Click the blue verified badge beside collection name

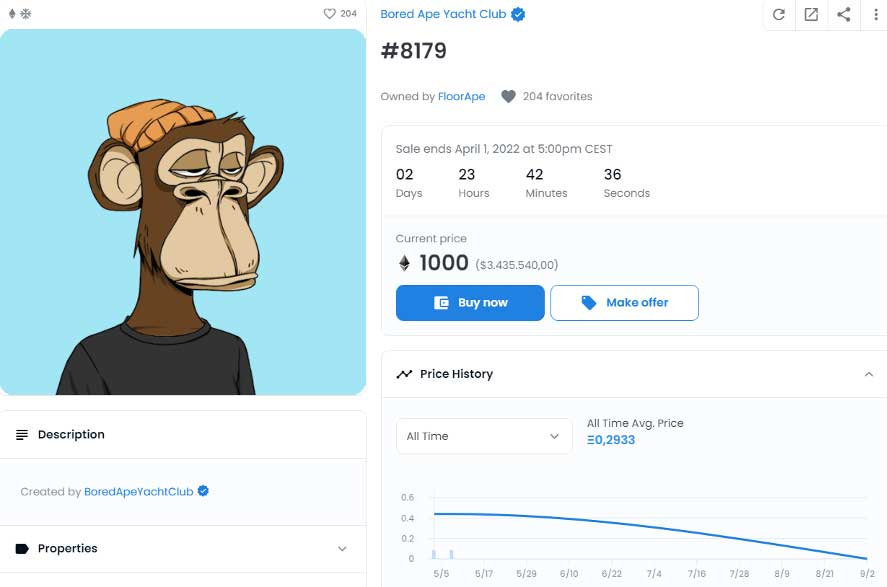[x=518, y=14]
